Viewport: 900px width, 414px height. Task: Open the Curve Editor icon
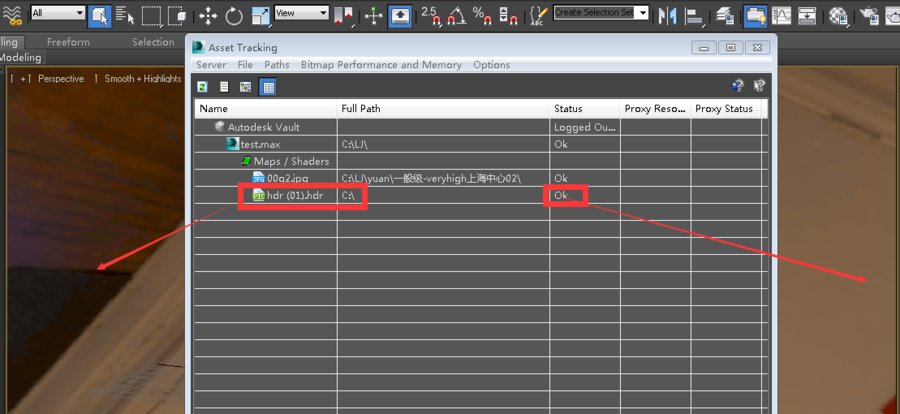(781, 16)
